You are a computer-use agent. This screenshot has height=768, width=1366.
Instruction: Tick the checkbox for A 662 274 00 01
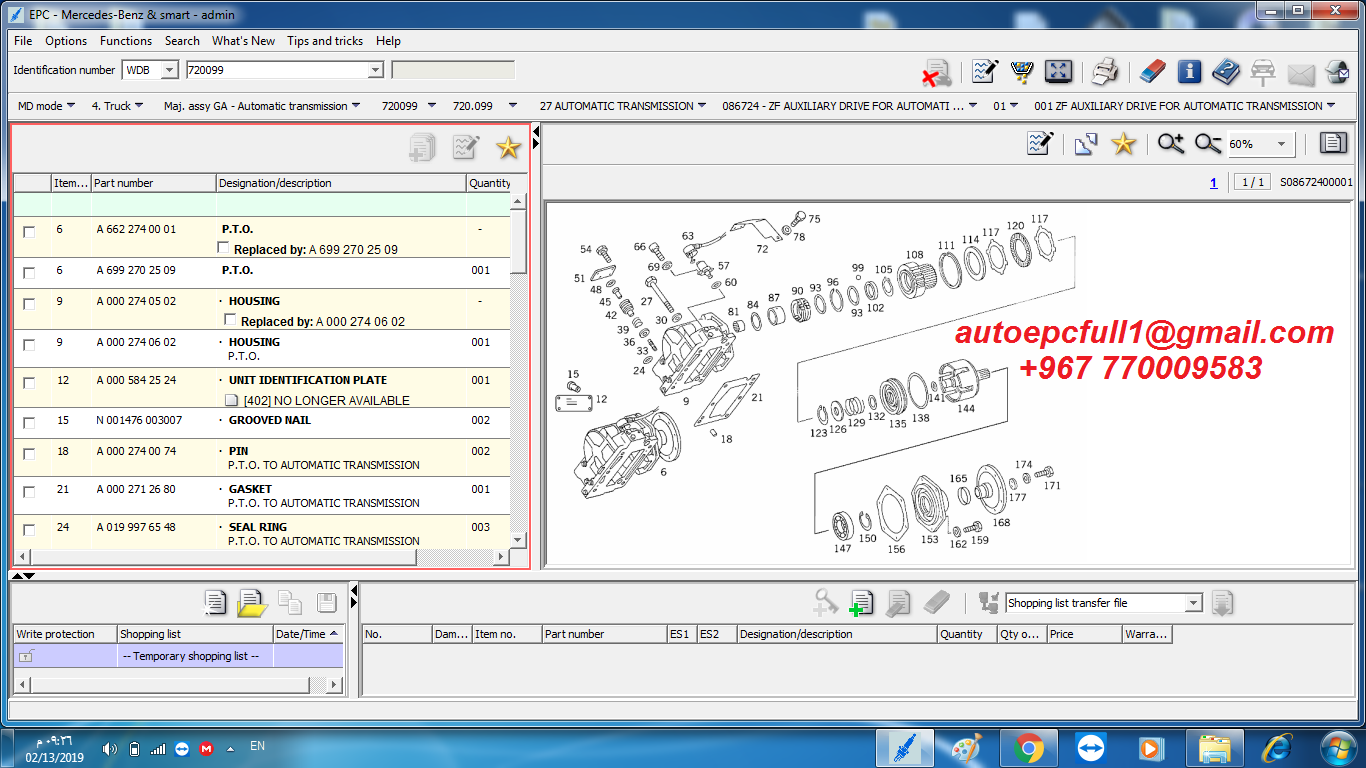coord(29,231)
